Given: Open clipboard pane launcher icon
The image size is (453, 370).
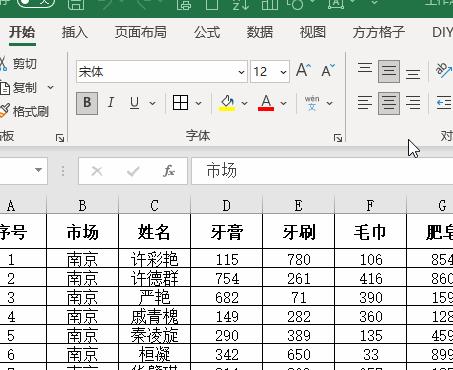Looking at the screenshot, I should (x=60, y=138).
